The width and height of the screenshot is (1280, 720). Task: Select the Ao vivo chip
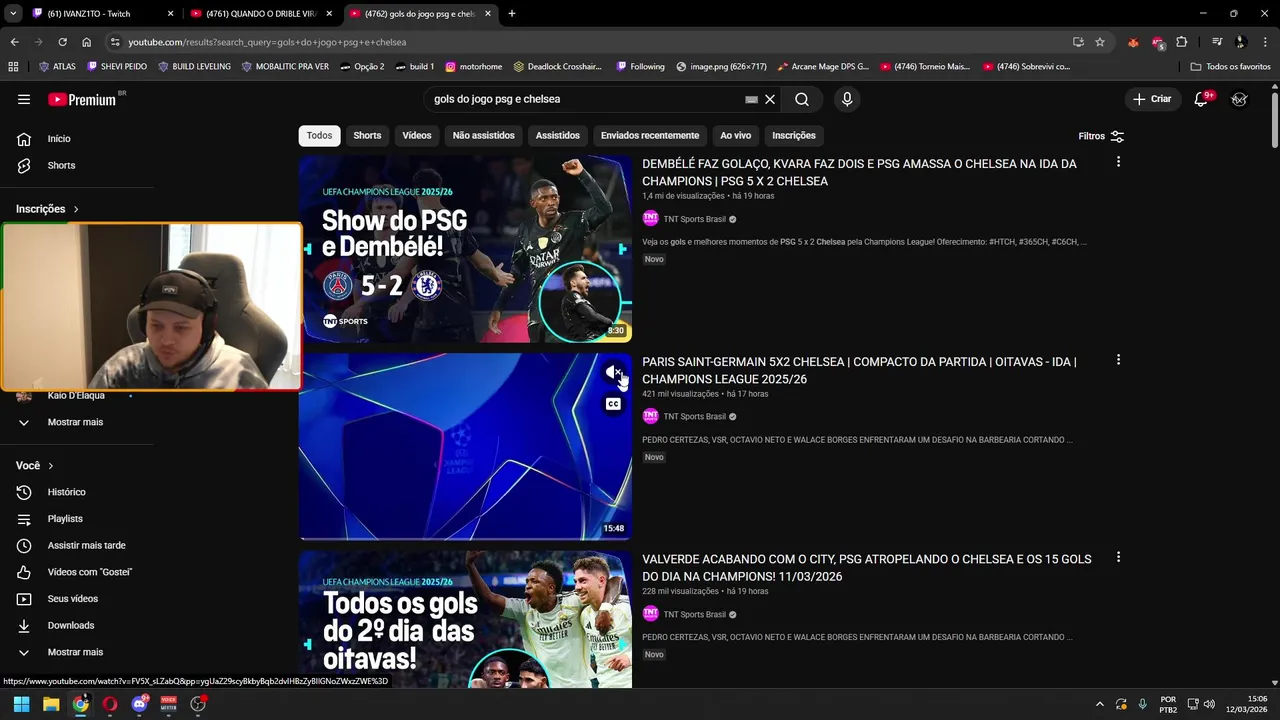tap(735, 135)
